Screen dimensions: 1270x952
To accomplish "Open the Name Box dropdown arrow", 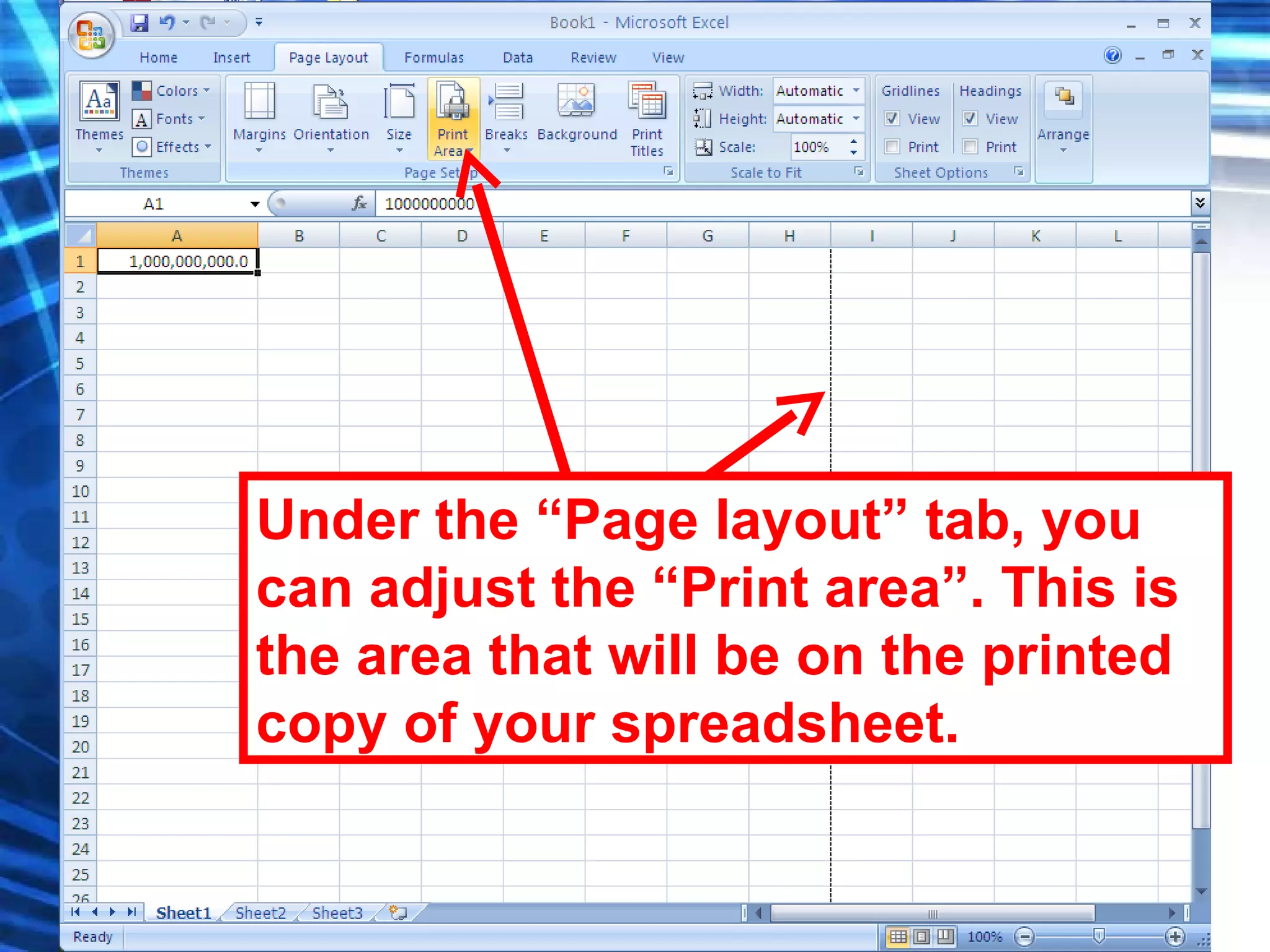I will pos(254,204).
